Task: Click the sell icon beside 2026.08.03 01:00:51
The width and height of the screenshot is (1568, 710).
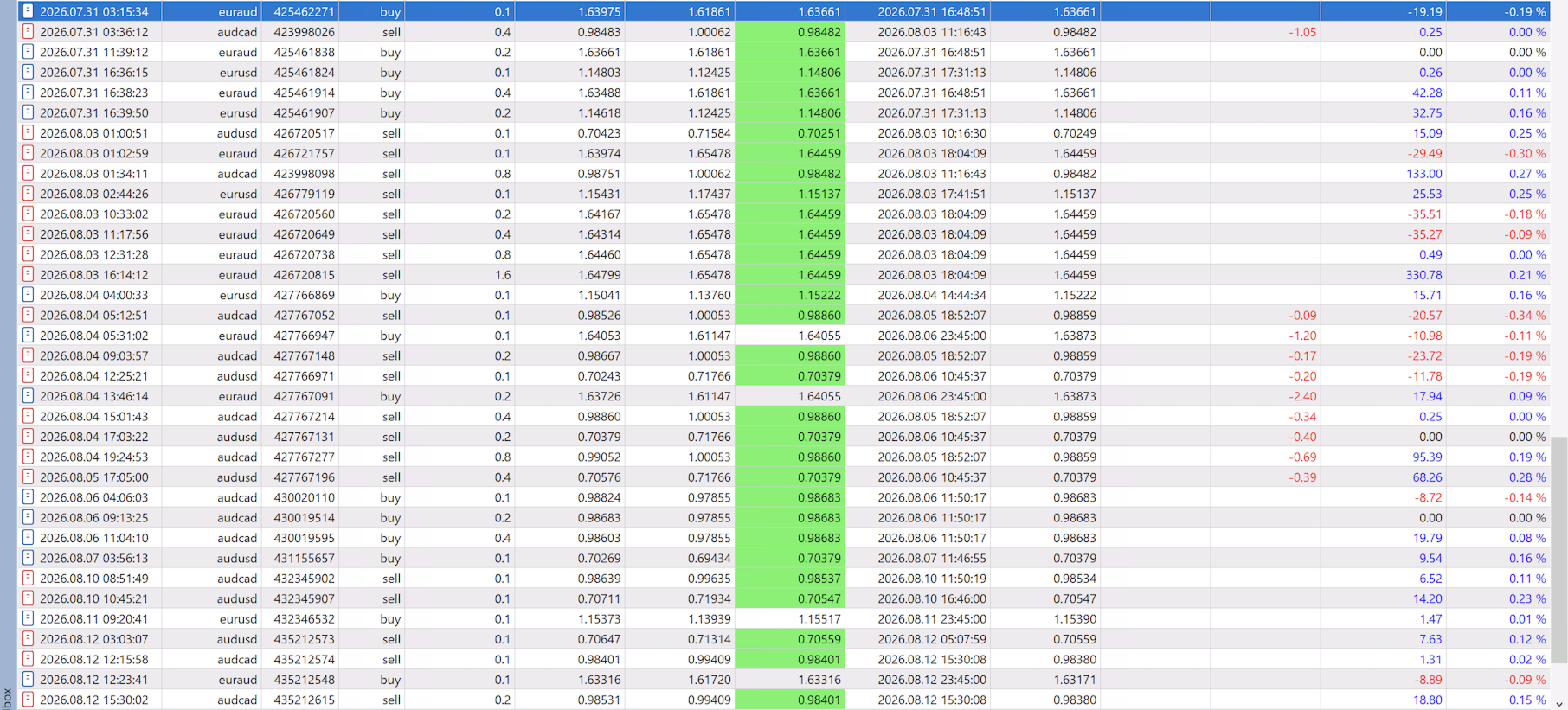Action: point(28,132)
